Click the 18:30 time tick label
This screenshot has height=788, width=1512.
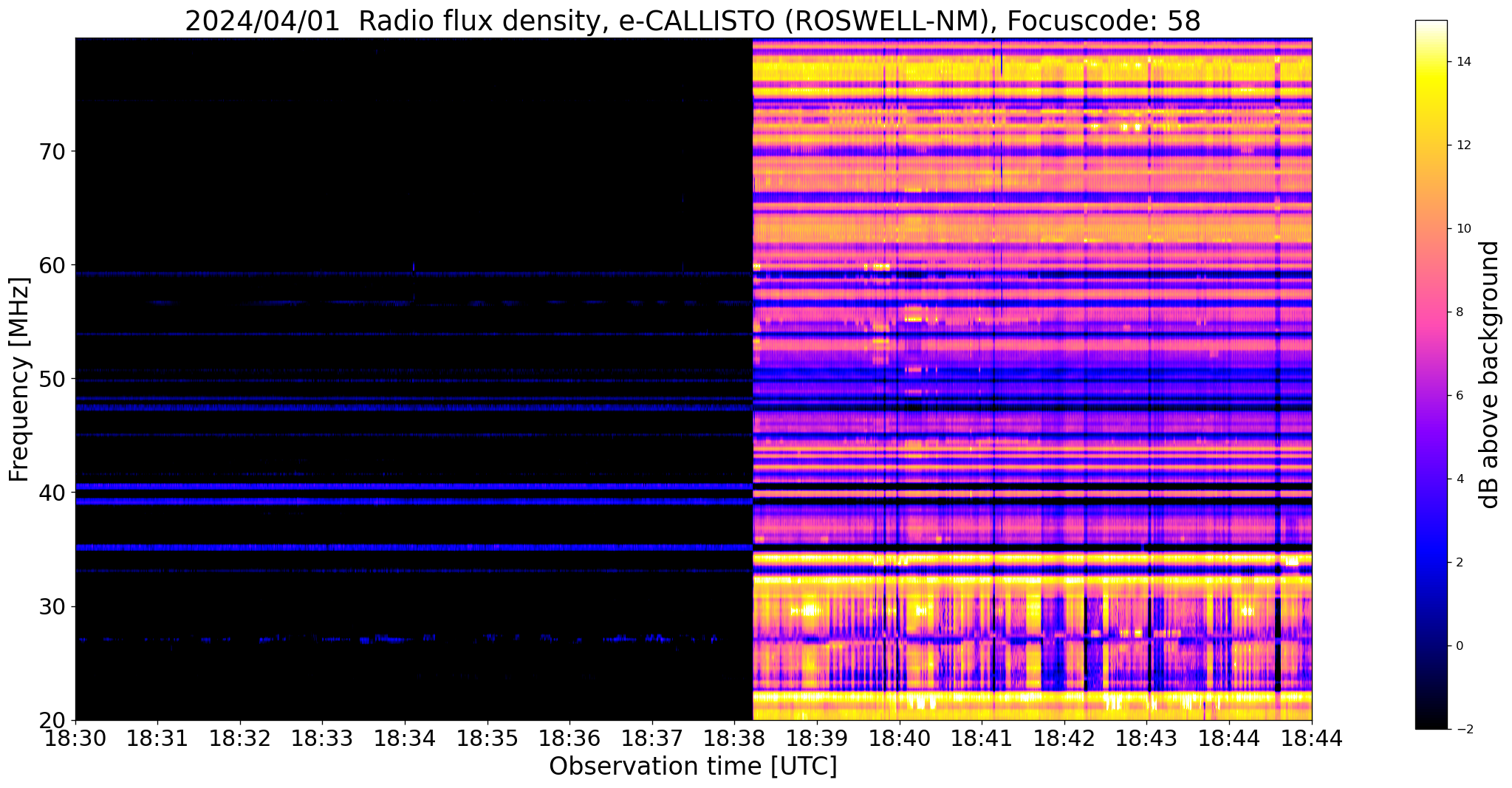pyautogui.click(x=75, y=737)
